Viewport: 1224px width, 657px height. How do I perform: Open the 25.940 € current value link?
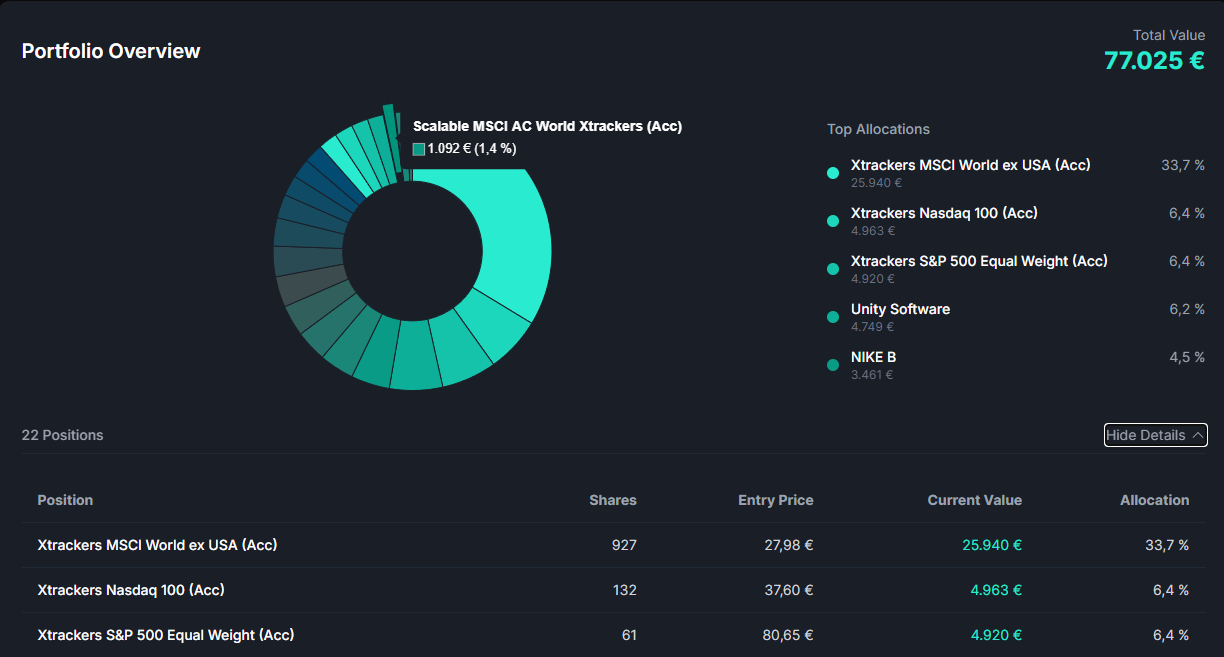pyautogui.click(x=991, y=545)
